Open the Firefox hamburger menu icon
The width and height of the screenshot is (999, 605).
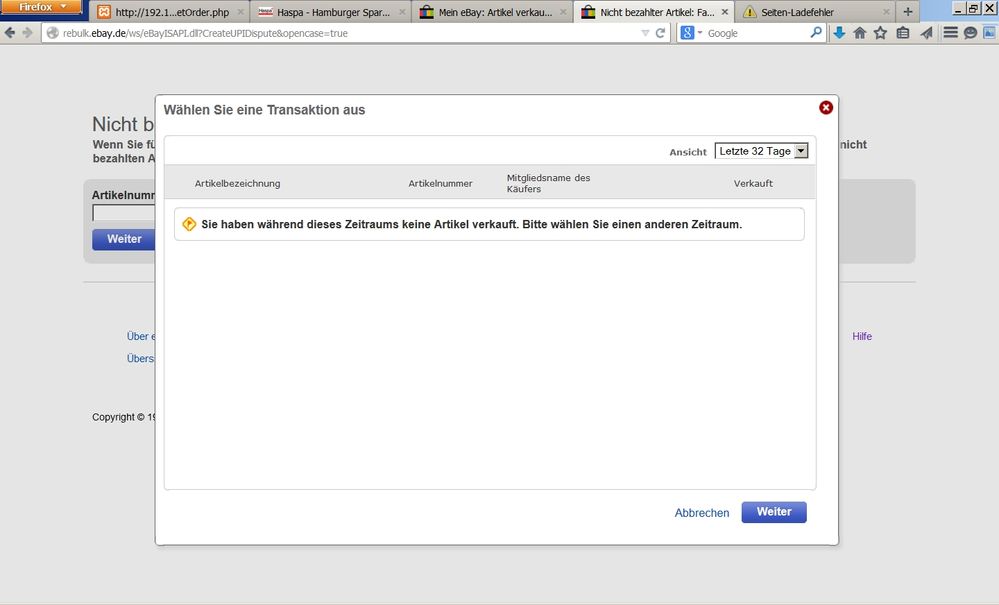point(950,32)
